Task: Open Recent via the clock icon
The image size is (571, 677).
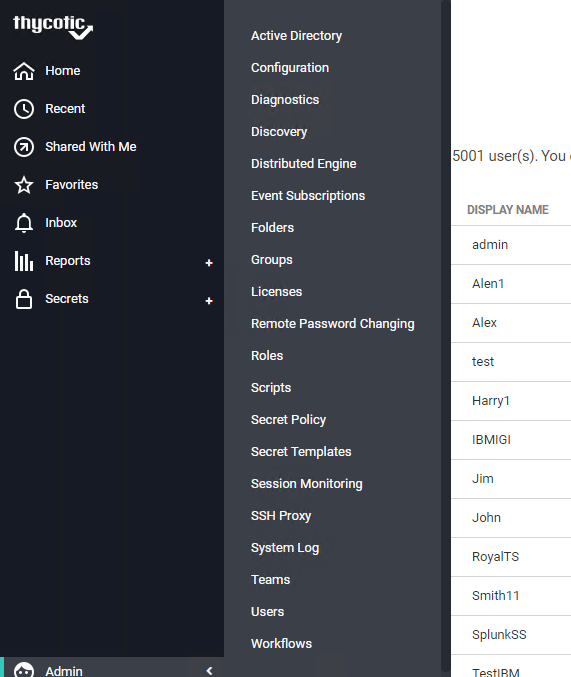Action: click(x=24, y=109)
